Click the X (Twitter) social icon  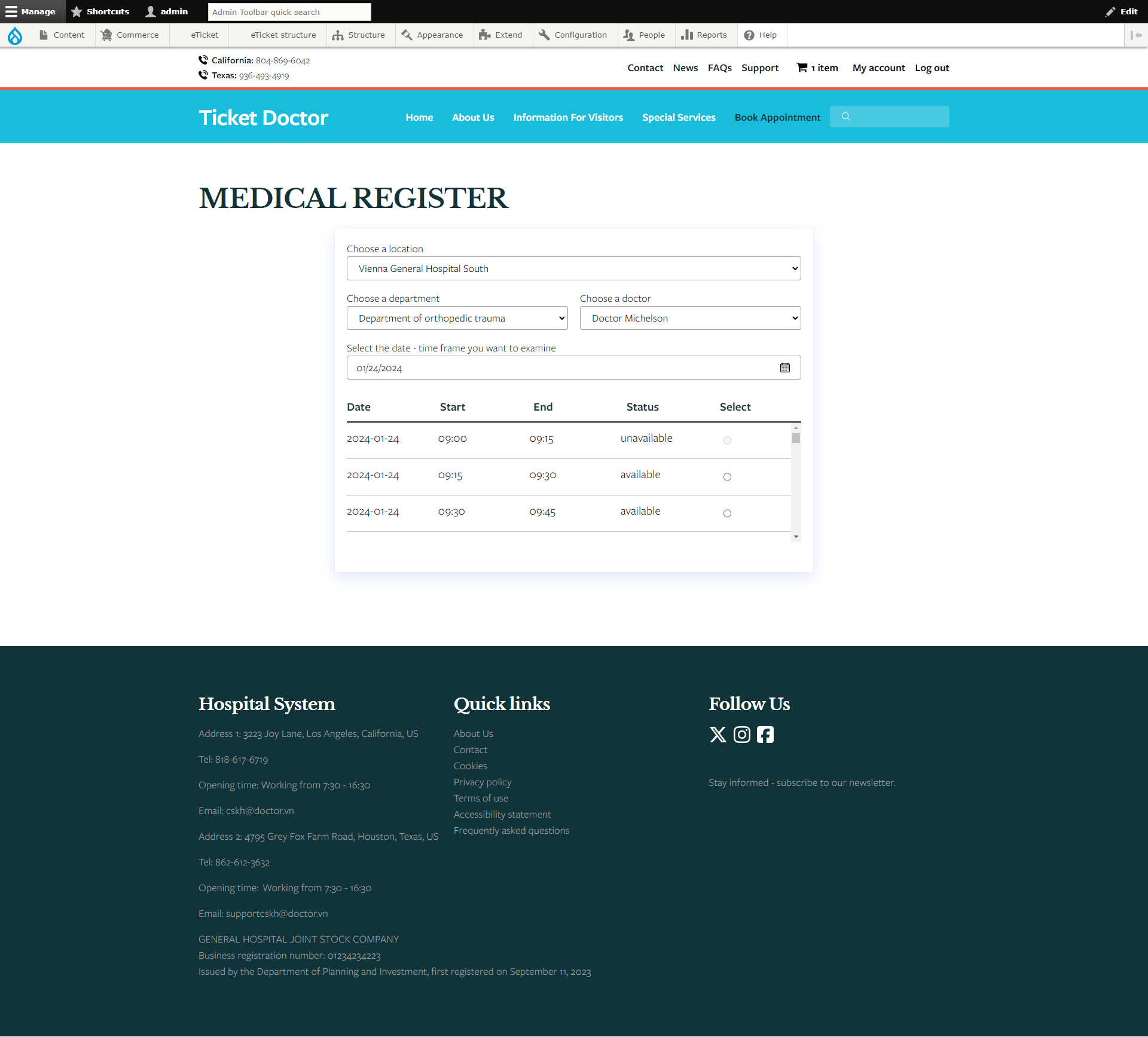[x=717, y=735]
